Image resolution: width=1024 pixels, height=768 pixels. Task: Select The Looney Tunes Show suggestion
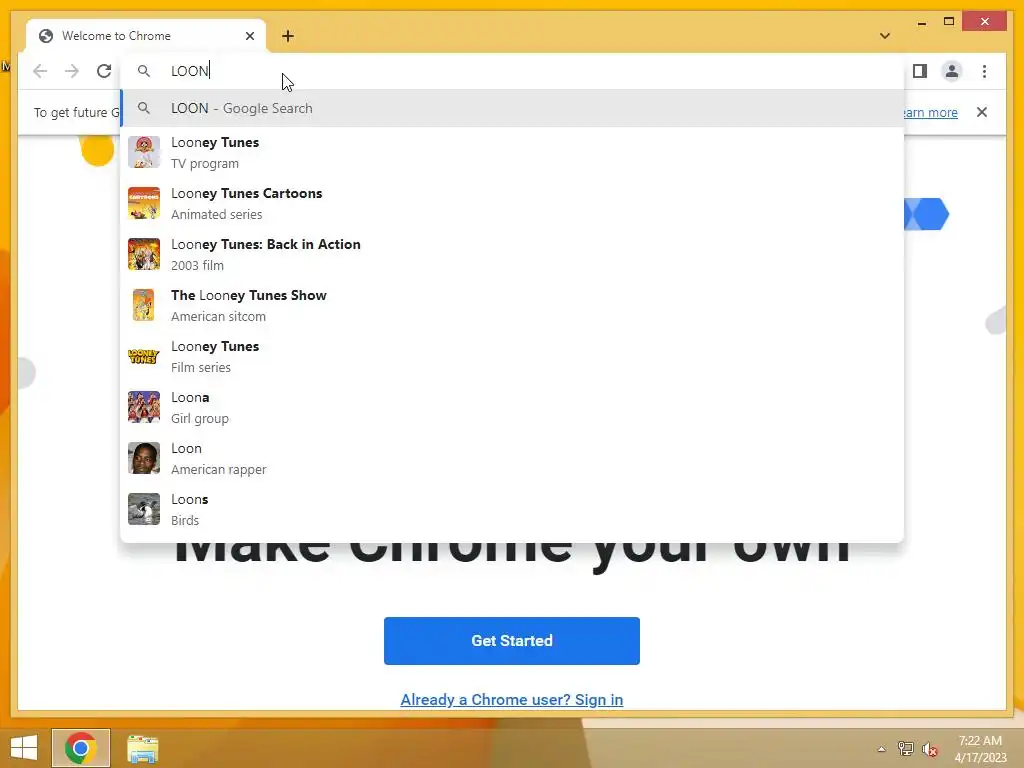[x=513, y=305]
